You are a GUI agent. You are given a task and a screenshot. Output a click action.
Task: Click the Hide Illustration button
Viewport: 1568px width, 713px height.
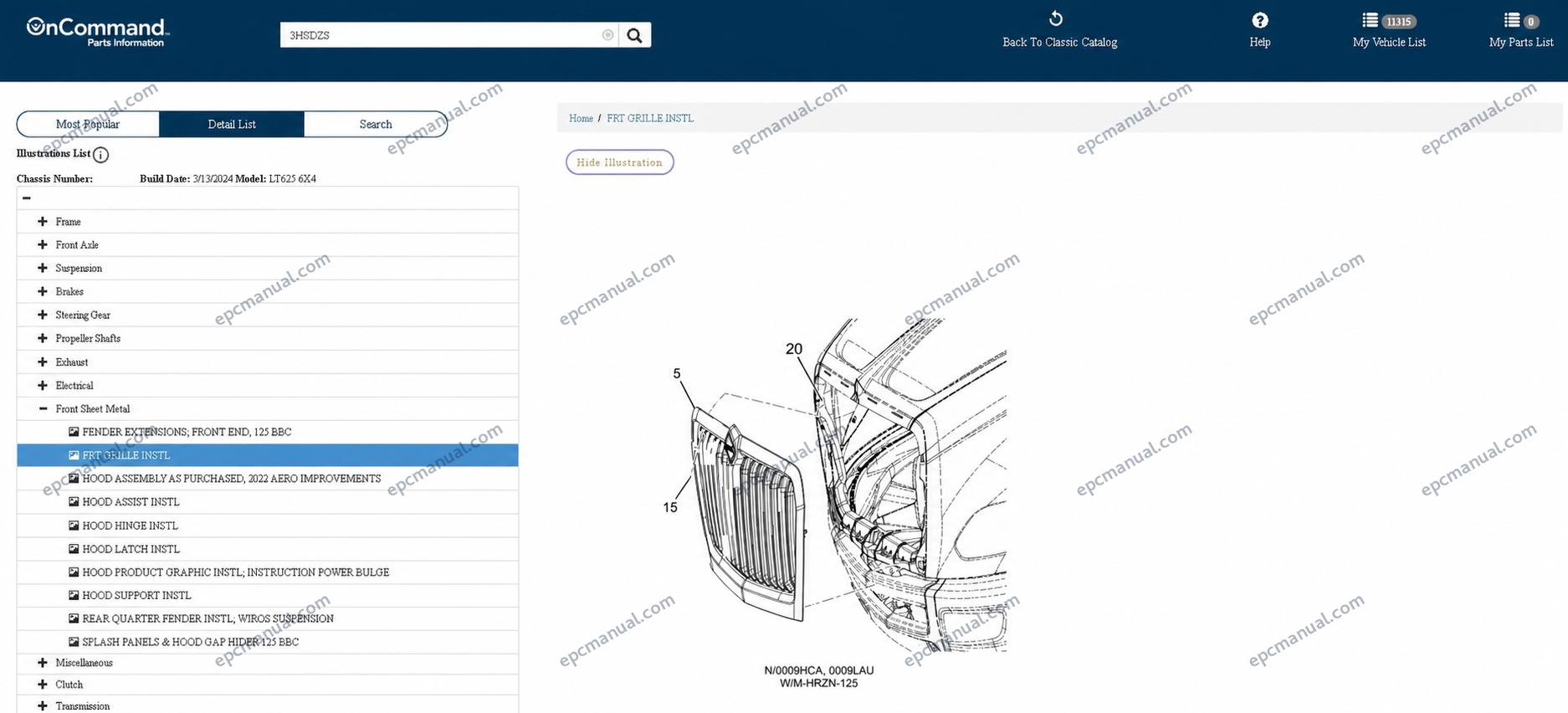tap(619, 162)
